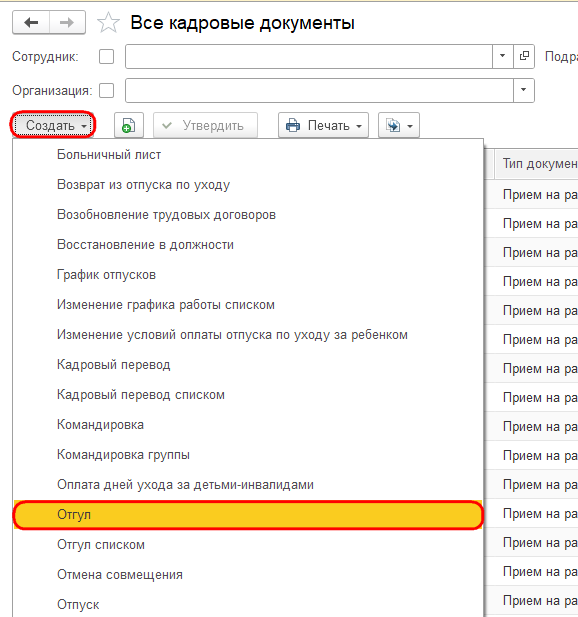578x617 pixels.
Task: Expand the Сотрудник field dropdown arrow
Action: [x=502, y=56]
